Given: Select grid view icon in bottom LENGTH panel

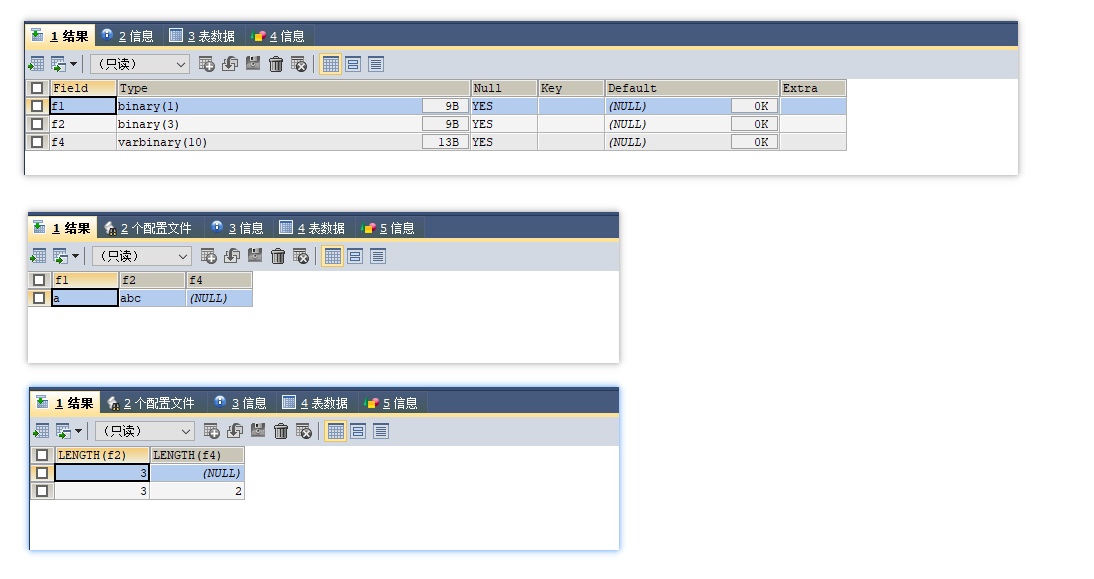Looking at the screenshot, I should [x=336, y=431].
